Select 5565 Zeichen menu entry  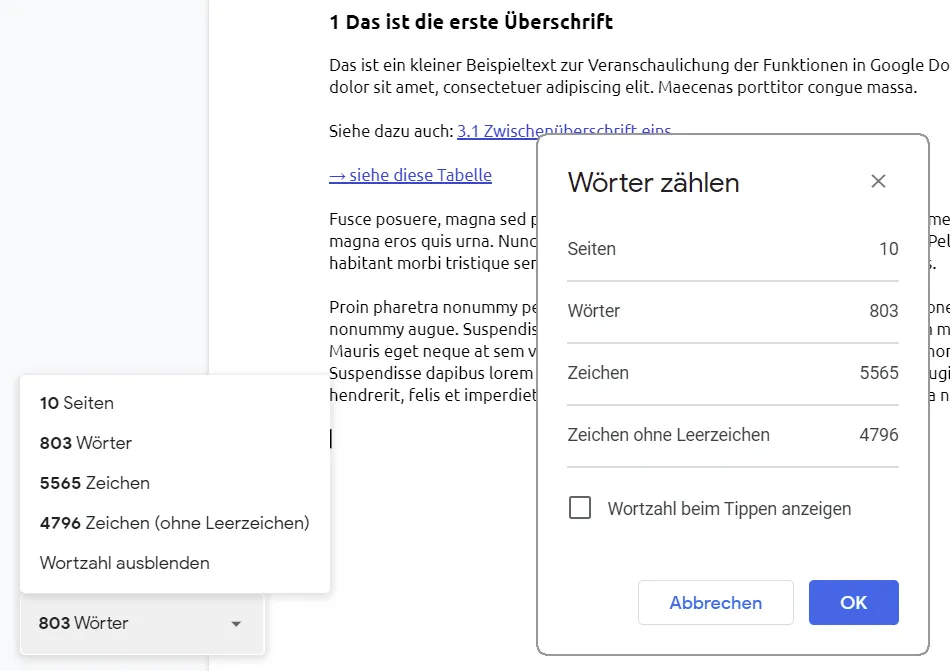(x=95, y=483)
